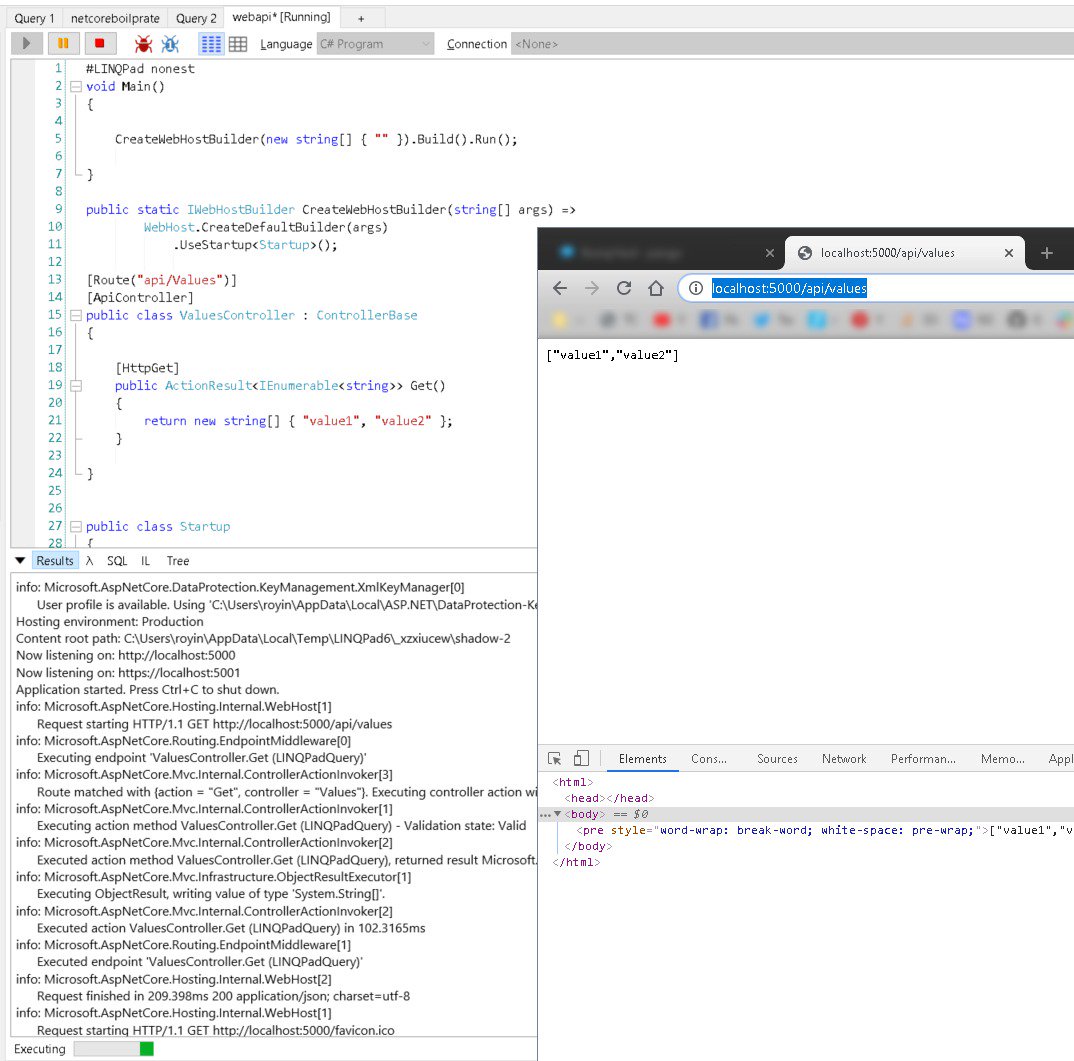Screen dimensions: 1074x1061
Task: Click the LINQPad Execute play button
Action: (27, 44)
